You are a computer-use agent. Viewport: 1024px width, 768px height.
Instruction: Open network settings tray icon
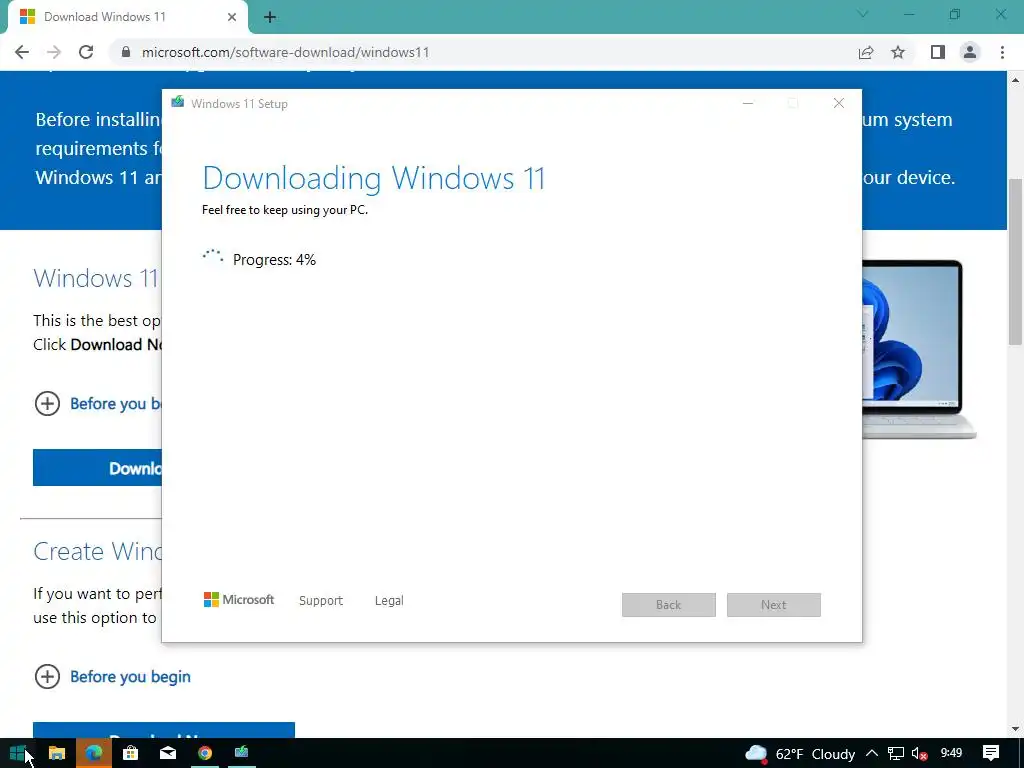click(x=896, y=754)
